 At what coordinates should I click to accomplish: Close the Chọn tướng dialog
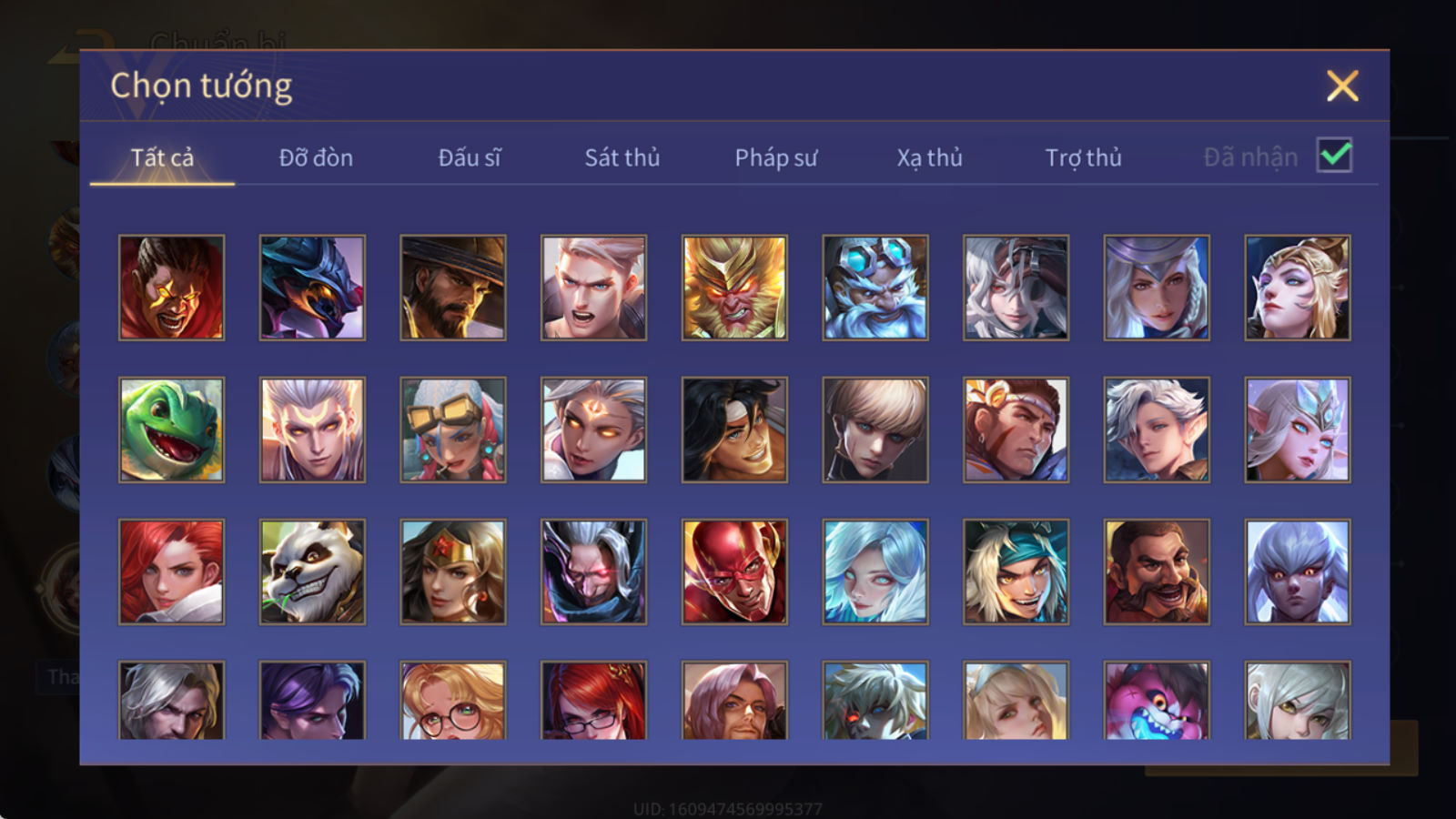tap(1342, 86)
